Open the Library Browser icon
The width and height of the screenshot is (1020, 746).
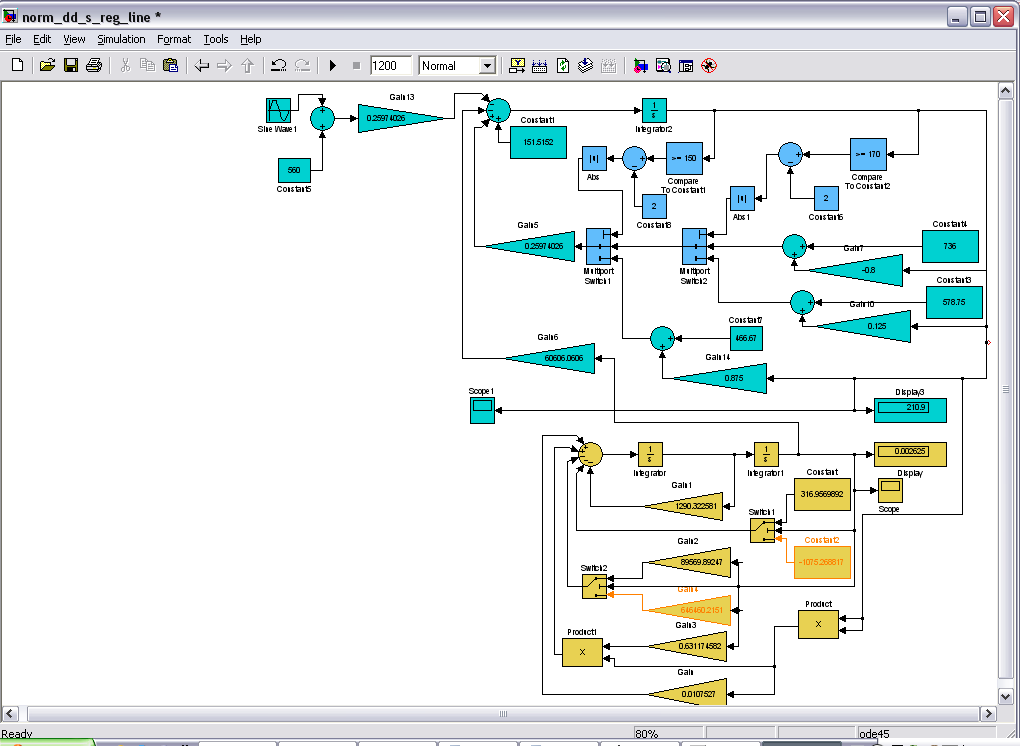click(640, 66)
